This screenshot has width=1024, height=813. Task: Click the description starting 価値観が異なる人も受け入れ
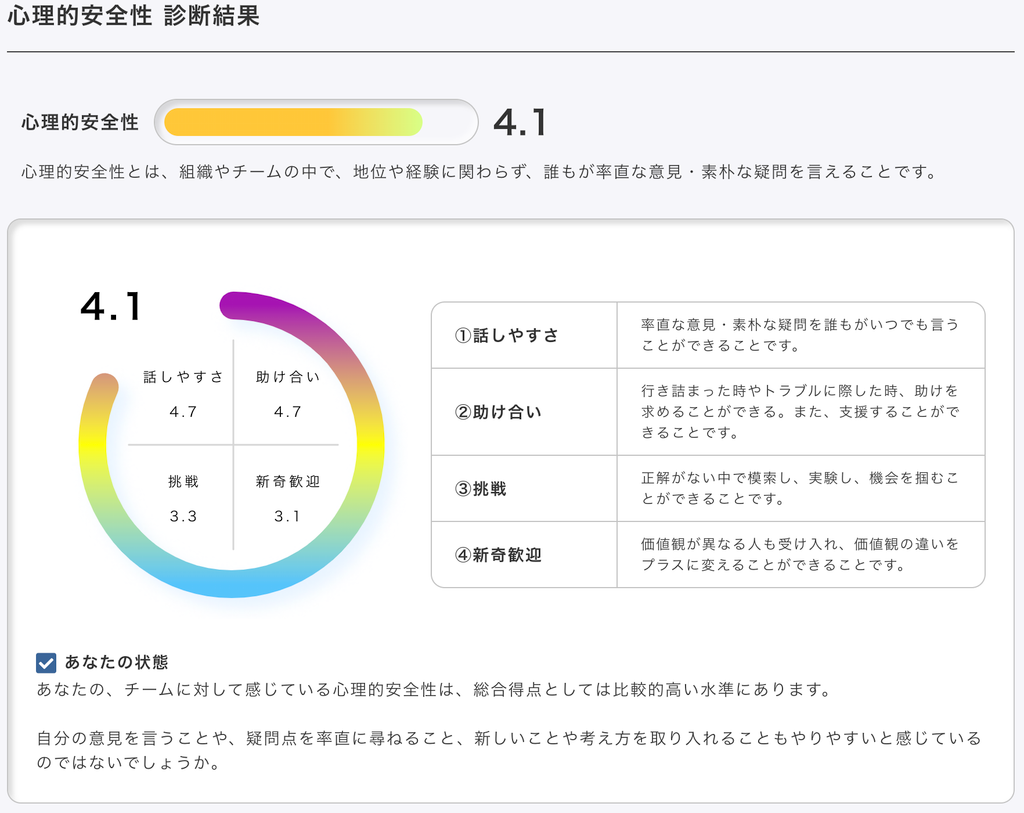tap(800, 554)
